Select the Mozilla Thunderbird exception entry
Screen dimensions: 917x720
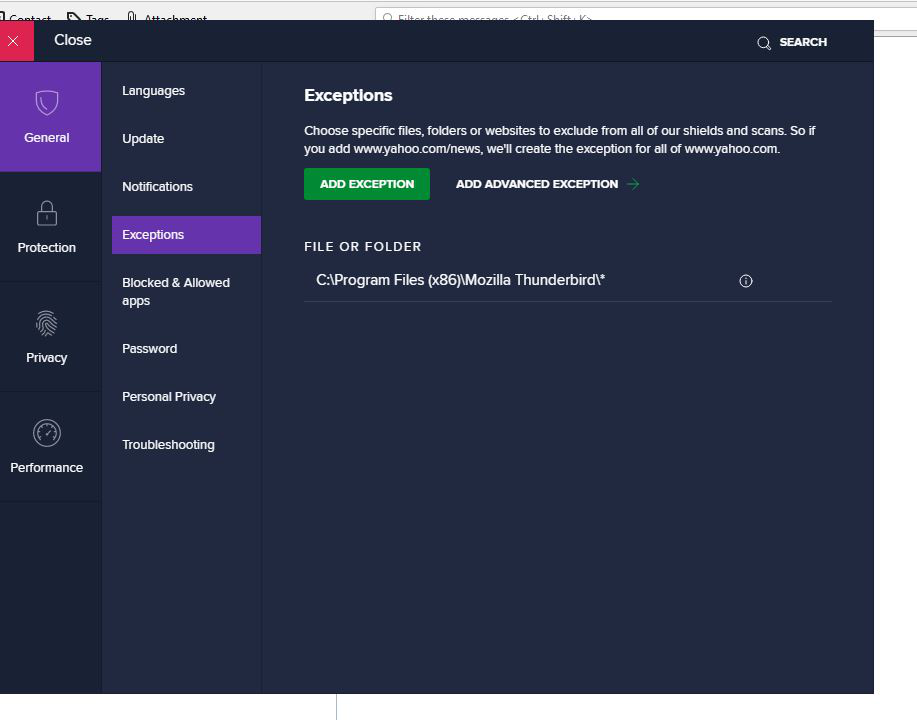(461, 281)
